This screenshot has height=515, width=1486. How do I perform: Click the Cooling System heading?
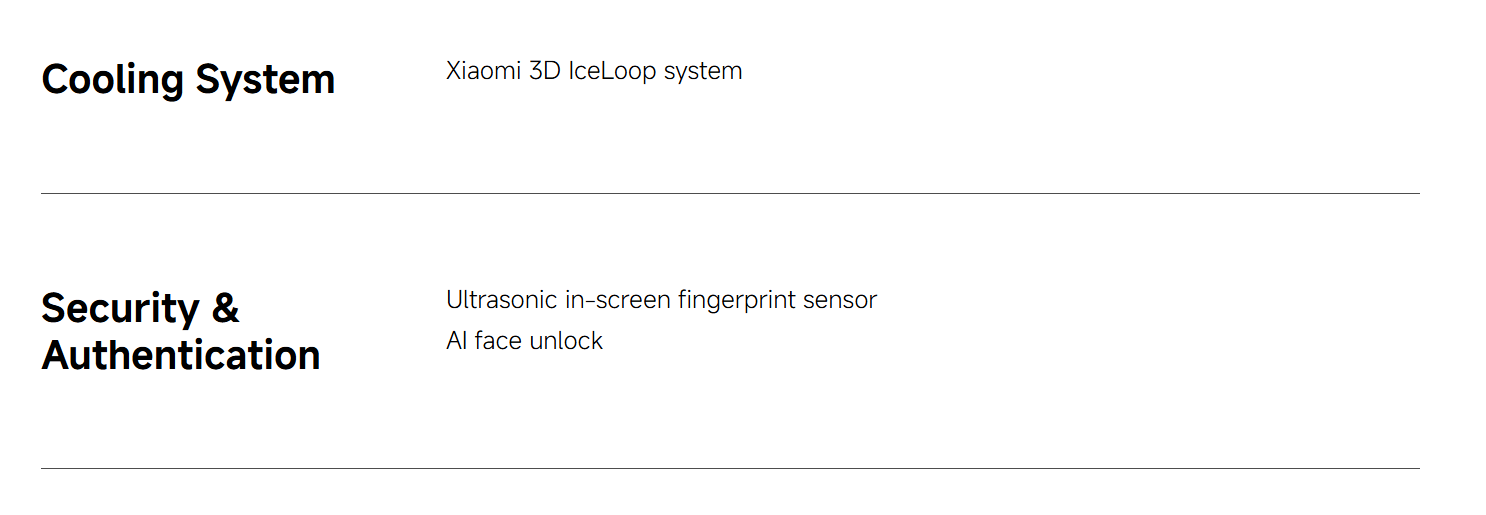[x=188, y=80]
